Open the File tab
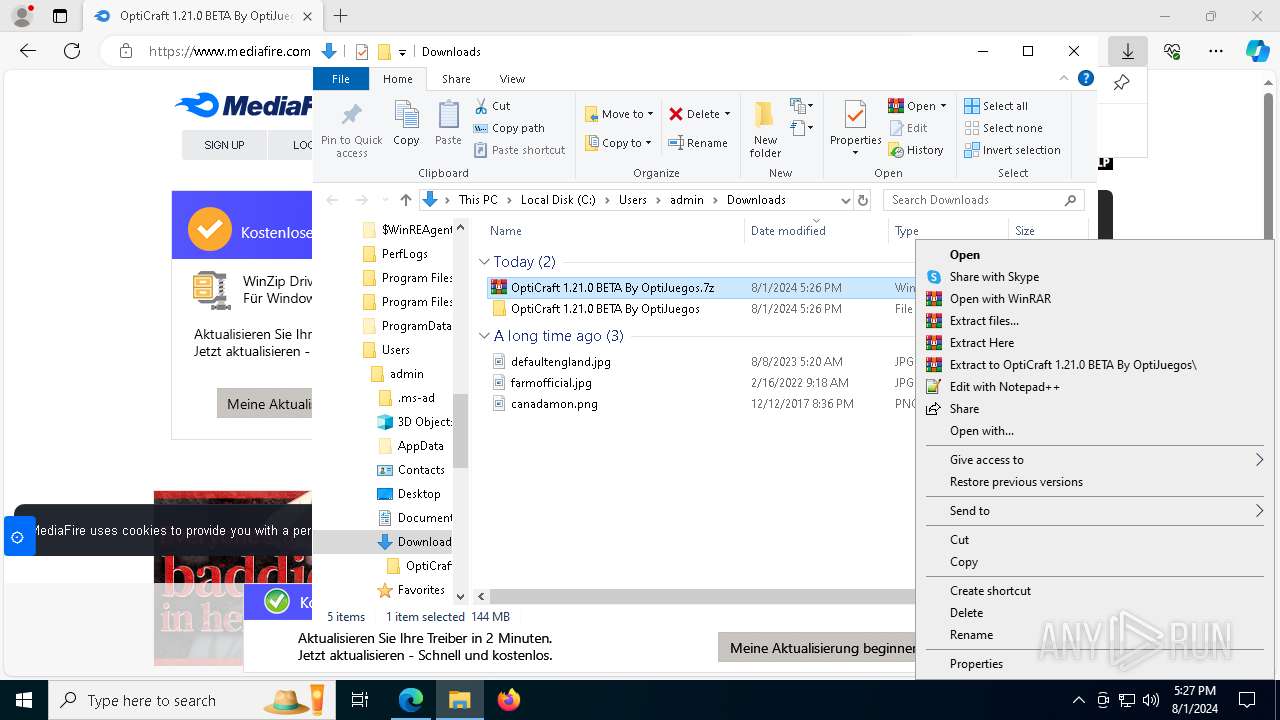 (x=341, y=79)
